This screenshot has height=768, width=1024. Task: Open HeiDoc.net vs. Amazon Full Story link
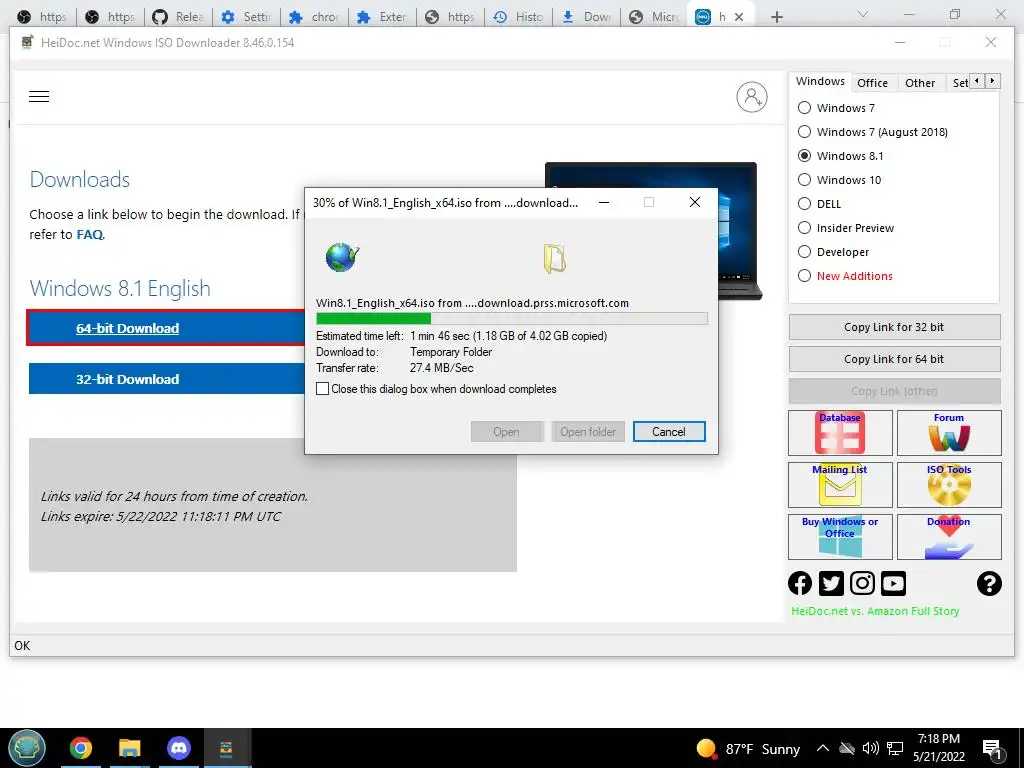pos(875,611)
